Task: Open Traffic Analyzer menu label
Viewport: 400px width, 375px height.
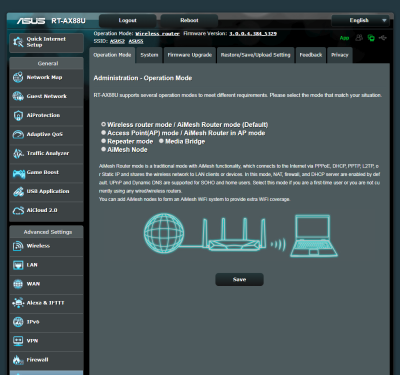Action: (x=48, y=153)
